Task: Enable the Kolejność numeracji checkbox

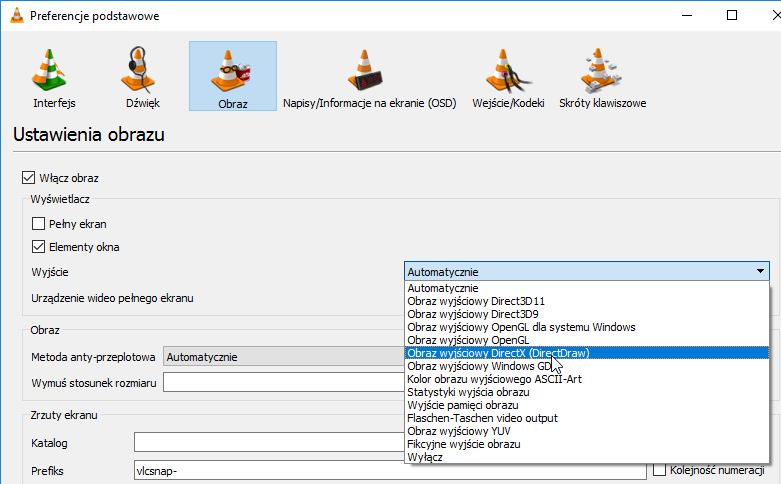Action: (x=659, y=470)
